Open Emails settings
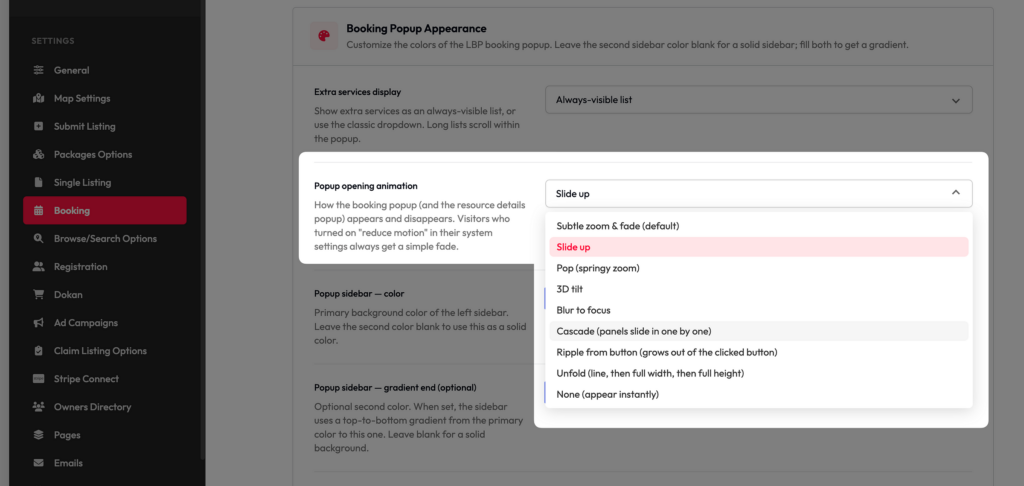The width and height of the screenshot is (1024, 486). (x=104, y=463)
